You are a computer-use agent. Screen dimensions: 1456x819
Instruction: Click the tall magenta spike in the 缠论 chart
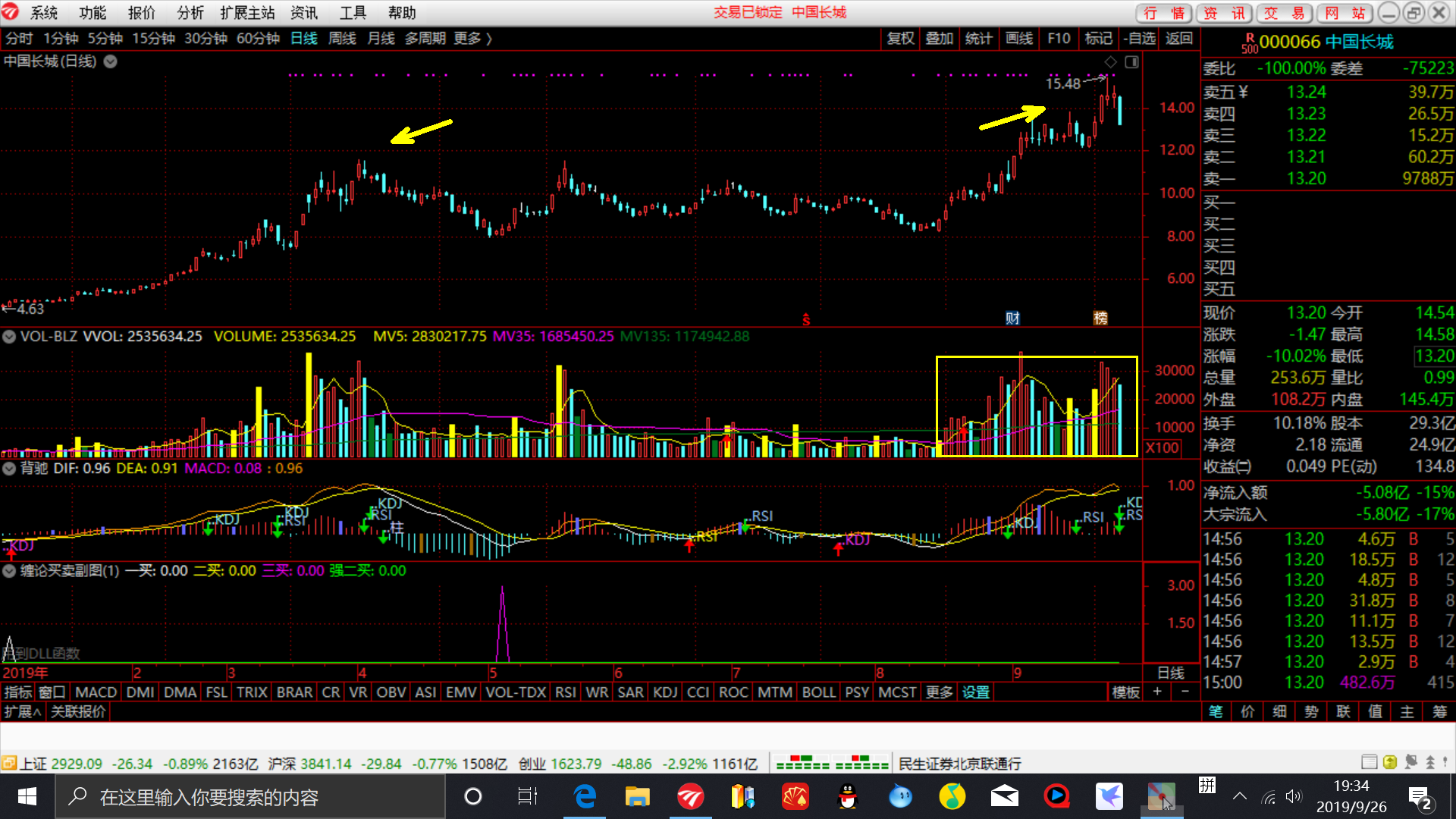[502, 623]
